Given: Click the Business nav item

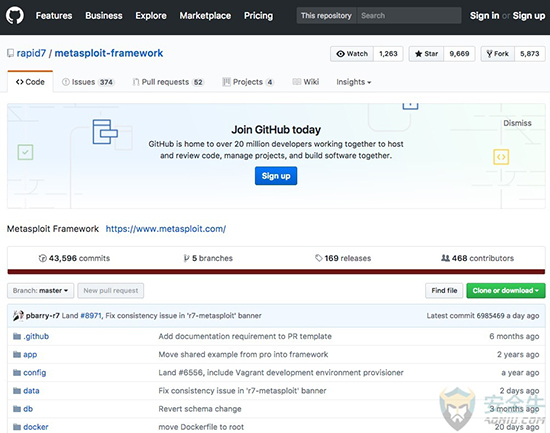Looking at the screenshot, I should click(104, 16).
